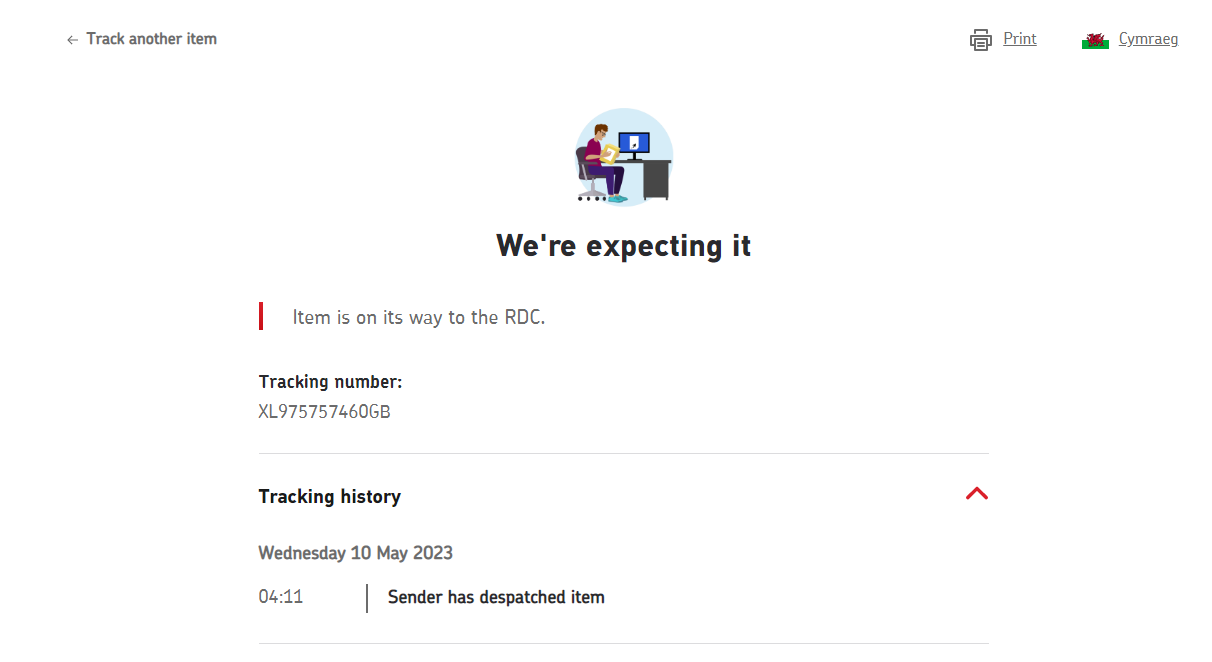Click the Tracking history heading
The height and width of the screenshot is (662, 1212).
(x=329, y=497)
